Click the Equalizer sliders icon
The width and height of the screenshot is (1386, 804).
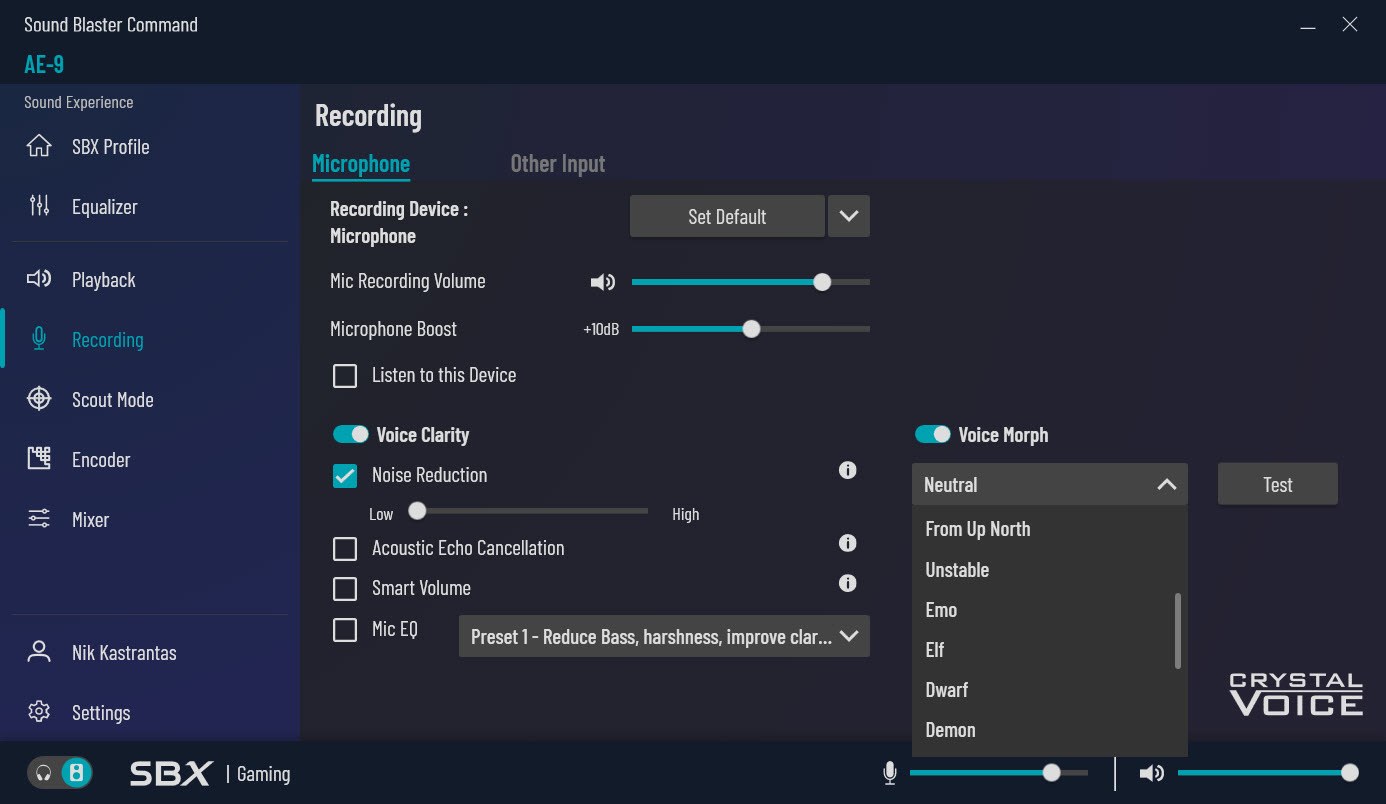click(39, 206)
